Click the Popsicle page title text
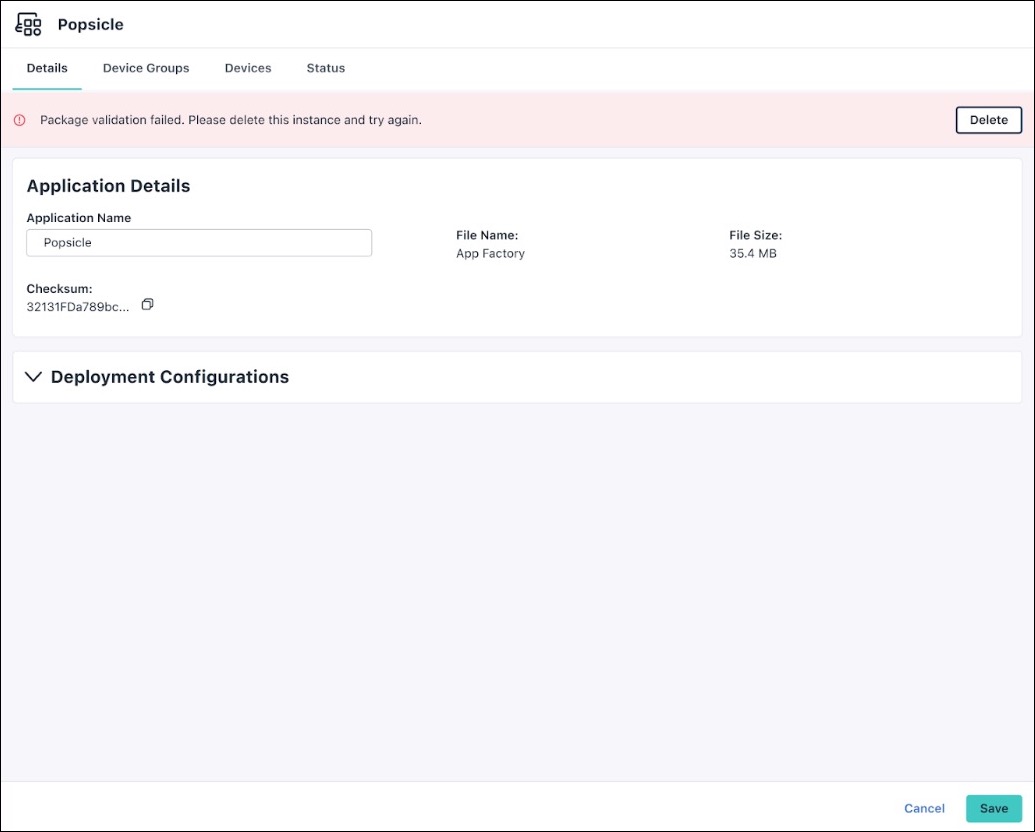This screenshot has height=832, width=1035. [91, 24]
